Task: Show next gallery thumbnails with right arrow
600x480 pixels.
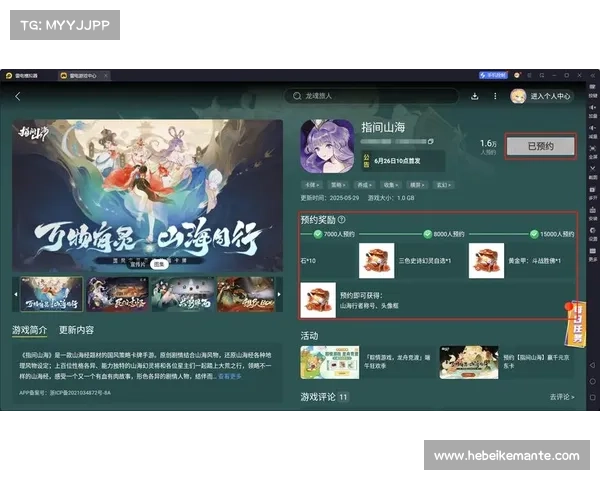Action: [x=279, y=294]
